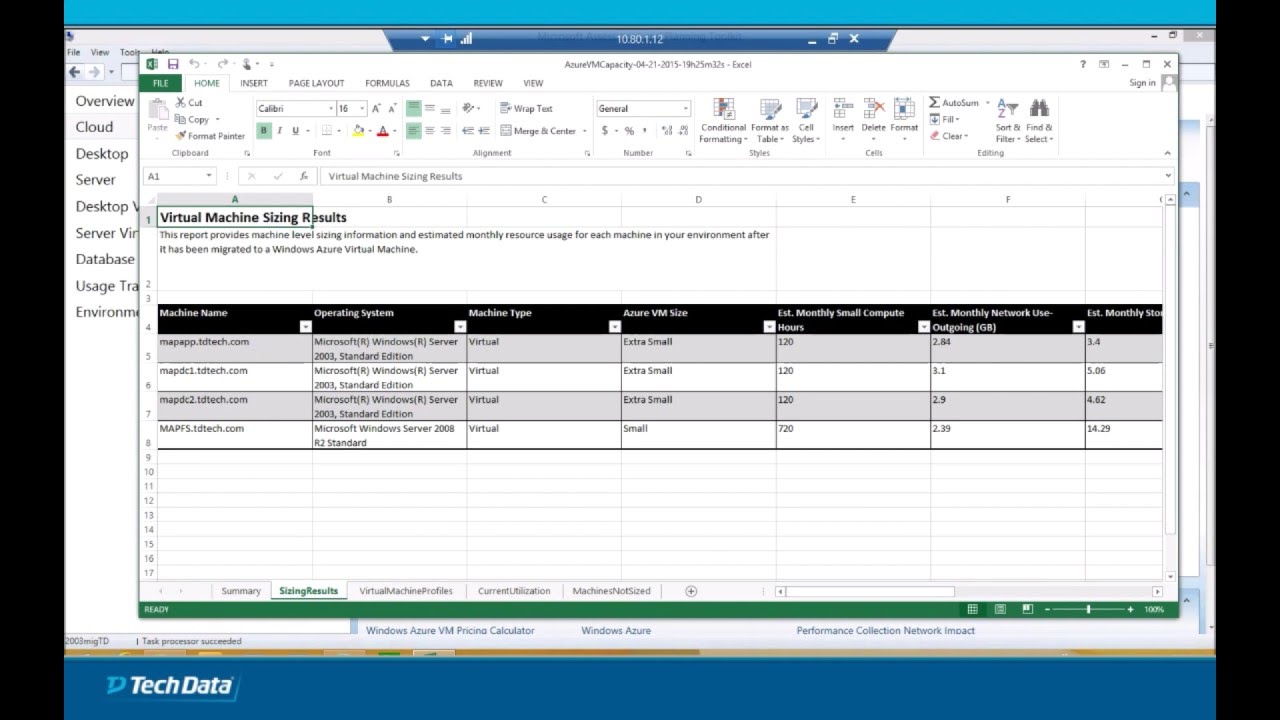The image size is (1280, 720).
Task: Click Overview in background toolkit window
Action: click(x=104, y=101)
